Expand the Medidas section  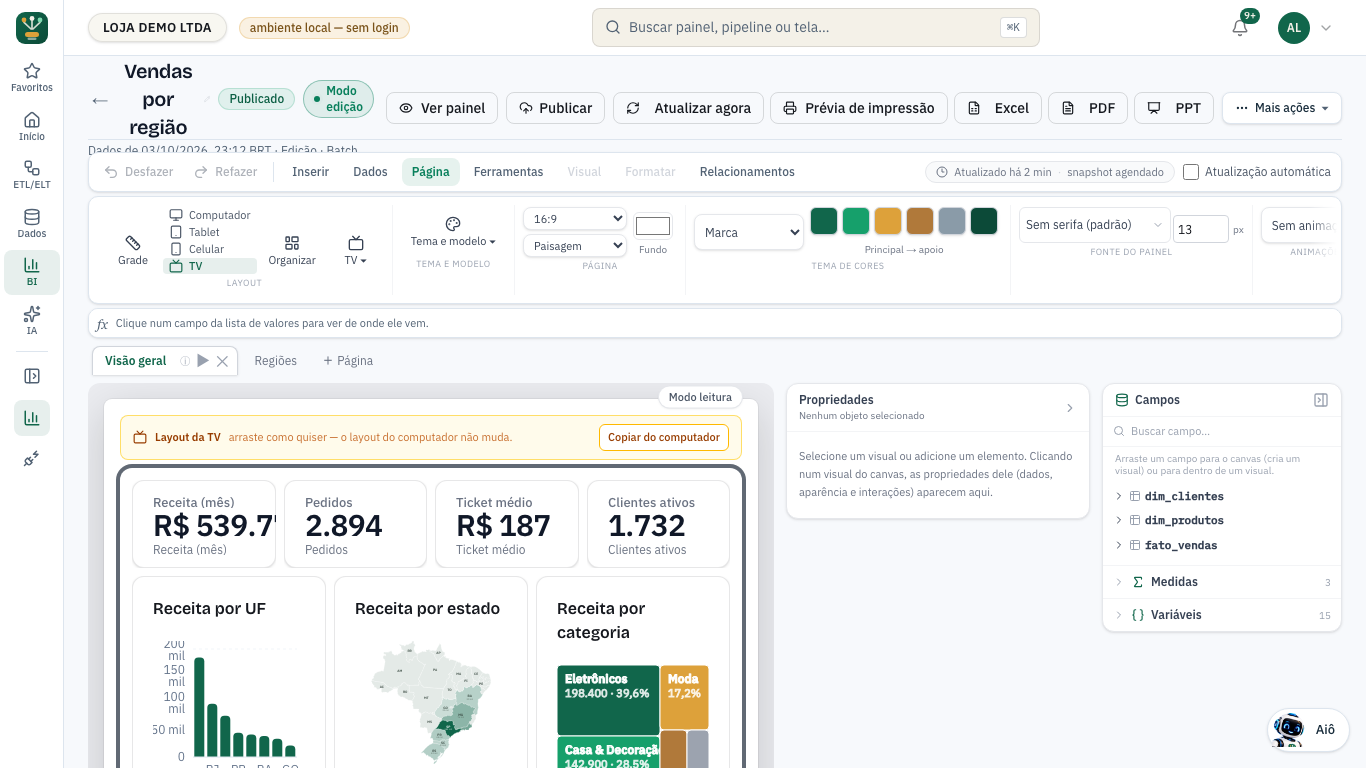point(1222,582)
